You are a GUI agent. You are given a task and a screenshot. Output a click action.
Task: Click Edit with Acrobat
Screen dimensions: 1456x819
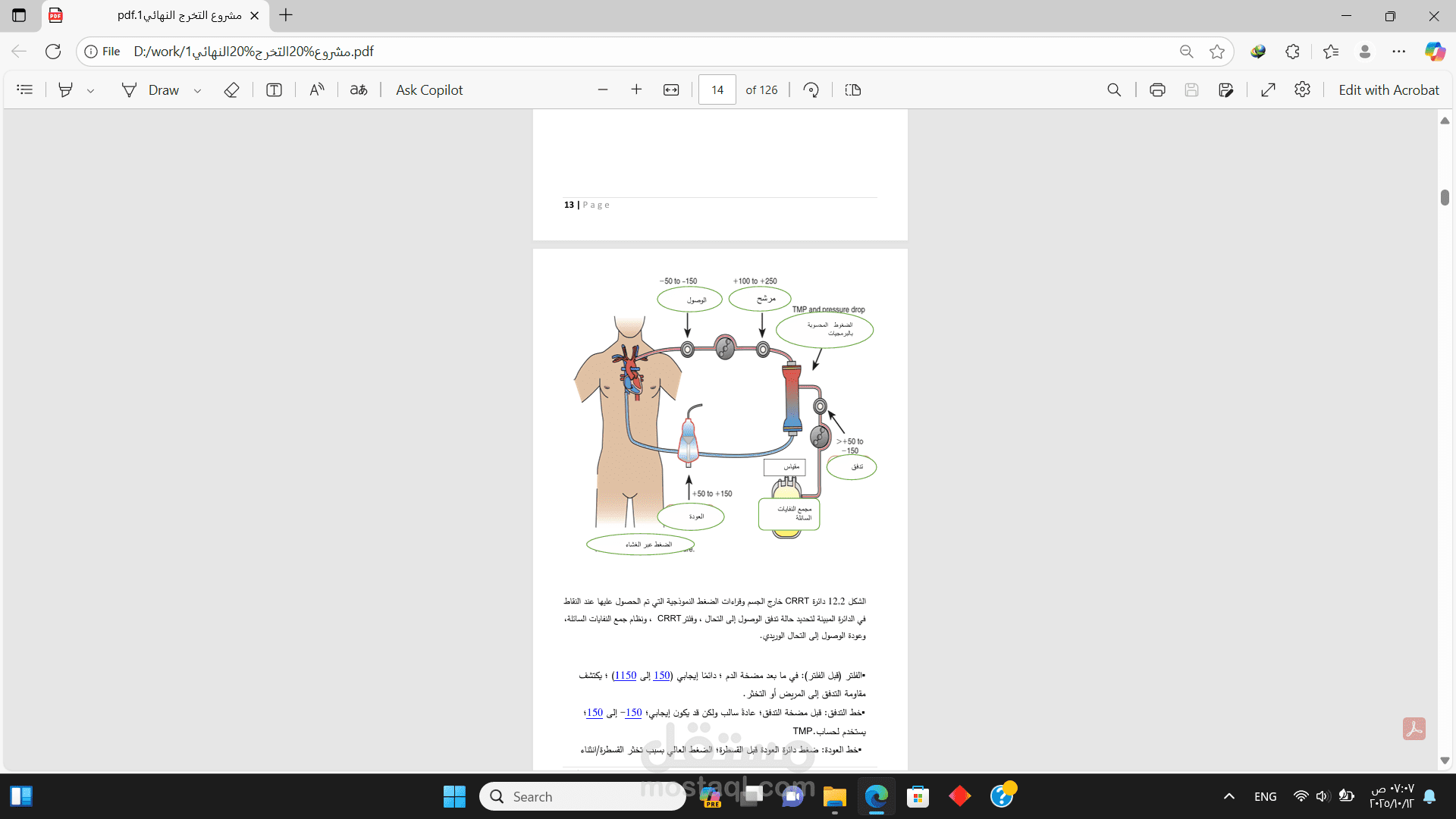coord(1389,89)
